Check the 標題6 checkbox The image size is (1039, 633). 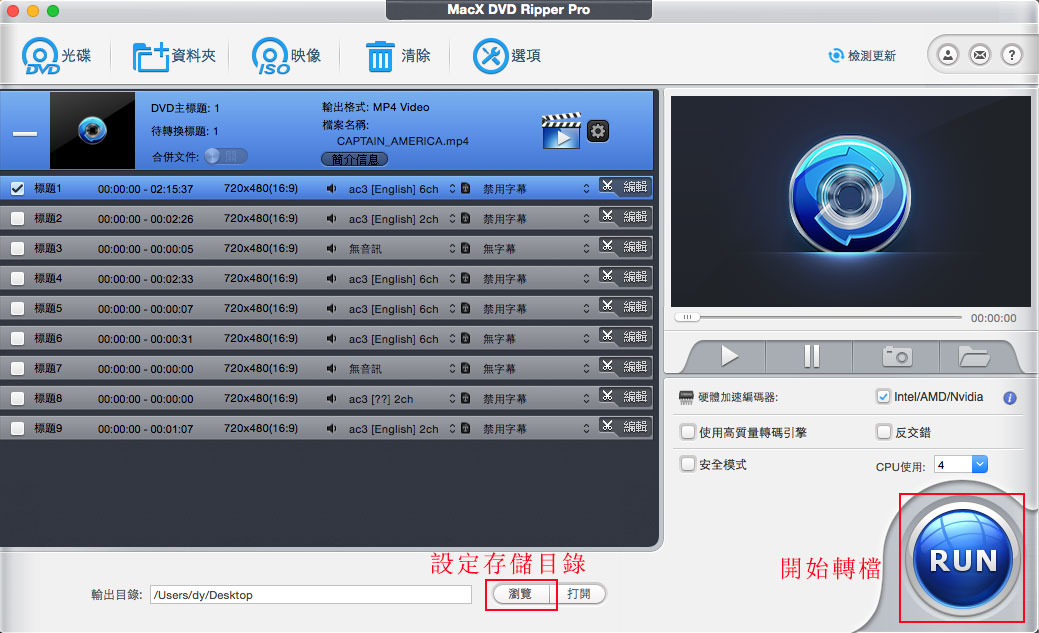(18, 339)
